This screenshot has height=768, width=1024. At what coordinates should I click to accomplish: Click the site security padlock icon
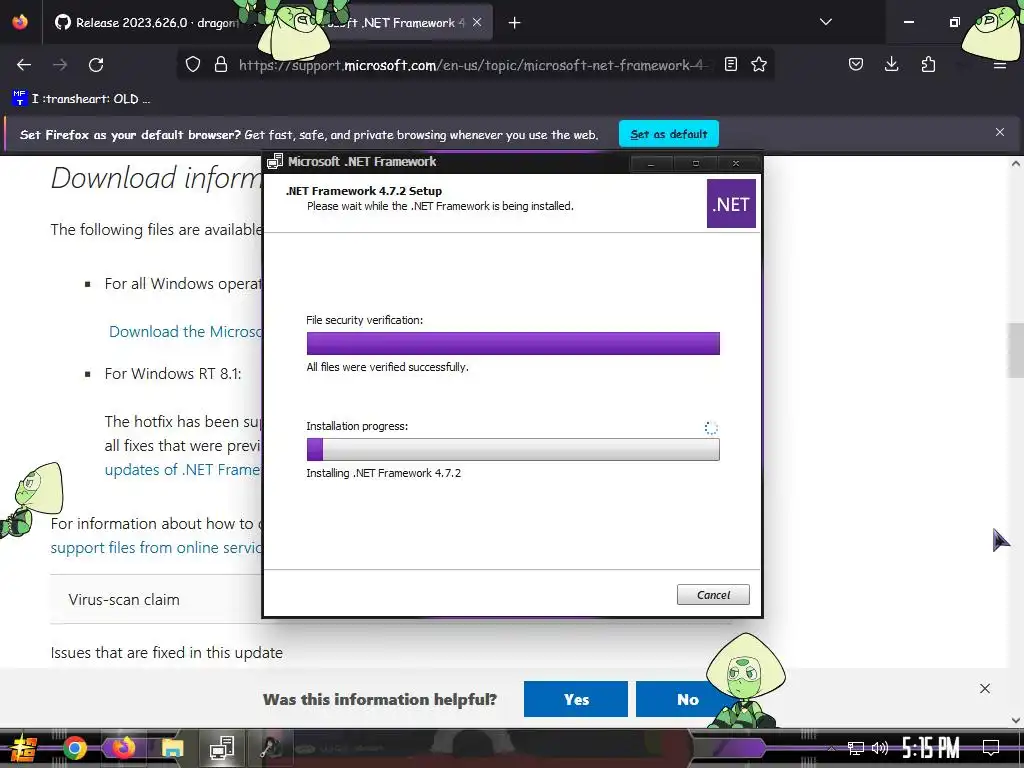pos(221,65)
